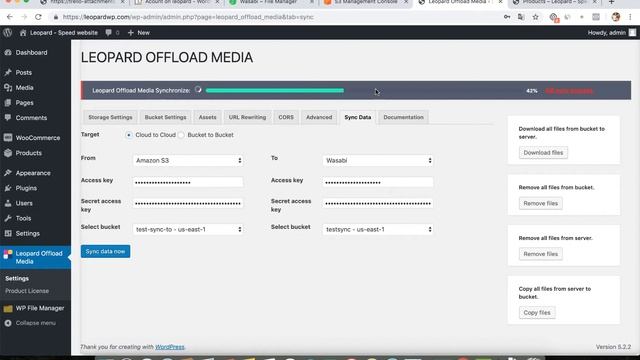Open the From provider dropdown (Amazon S3)
The height and width of the screenshot is (360, 640).
coord(188,160)
